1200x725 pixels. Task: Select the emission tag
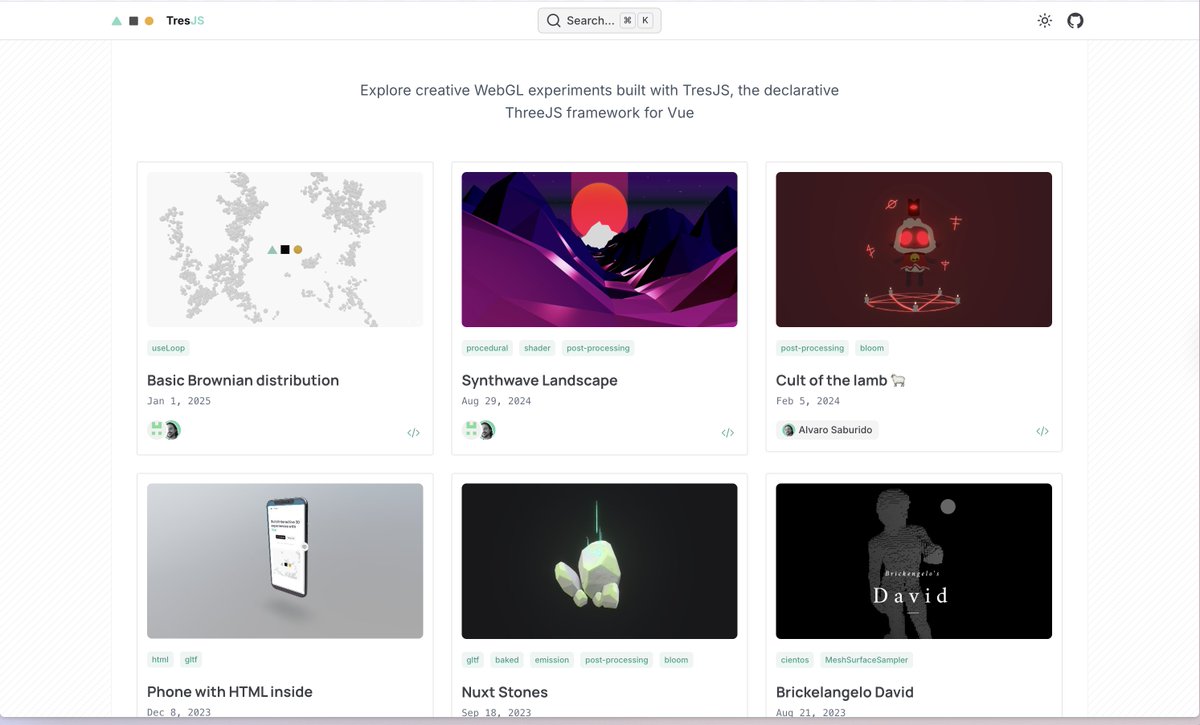[552, 660]
